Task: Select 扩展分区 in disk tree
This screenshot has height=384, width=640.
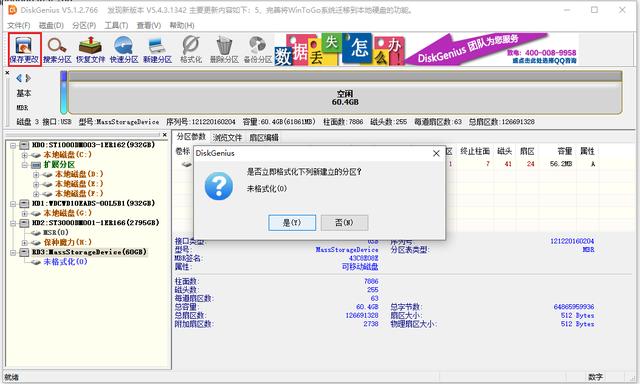Action: tap(59, 165)
